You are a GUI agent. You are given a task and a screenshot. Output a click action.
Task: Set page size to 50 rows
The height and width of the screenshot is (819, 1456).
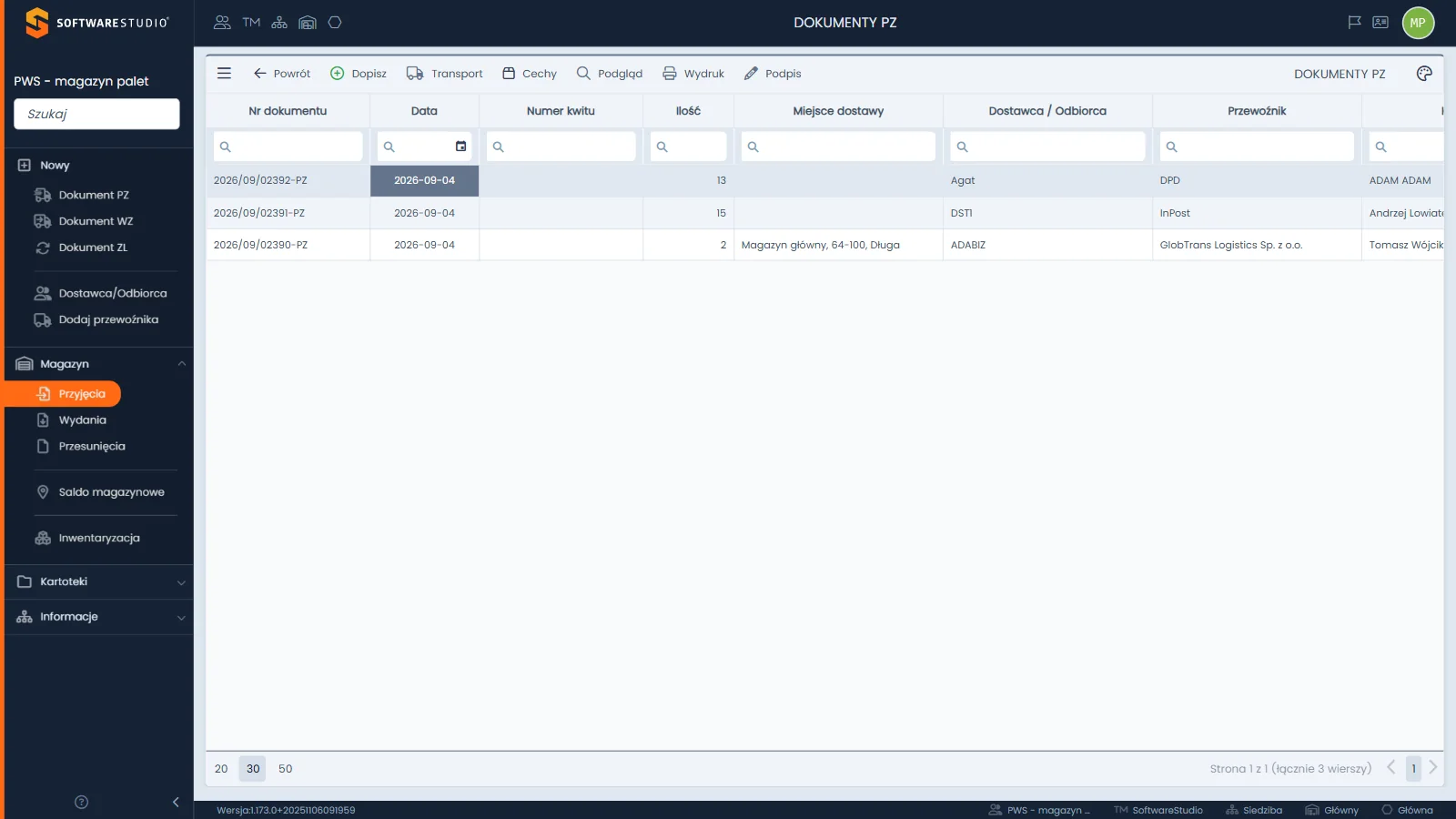286,769
